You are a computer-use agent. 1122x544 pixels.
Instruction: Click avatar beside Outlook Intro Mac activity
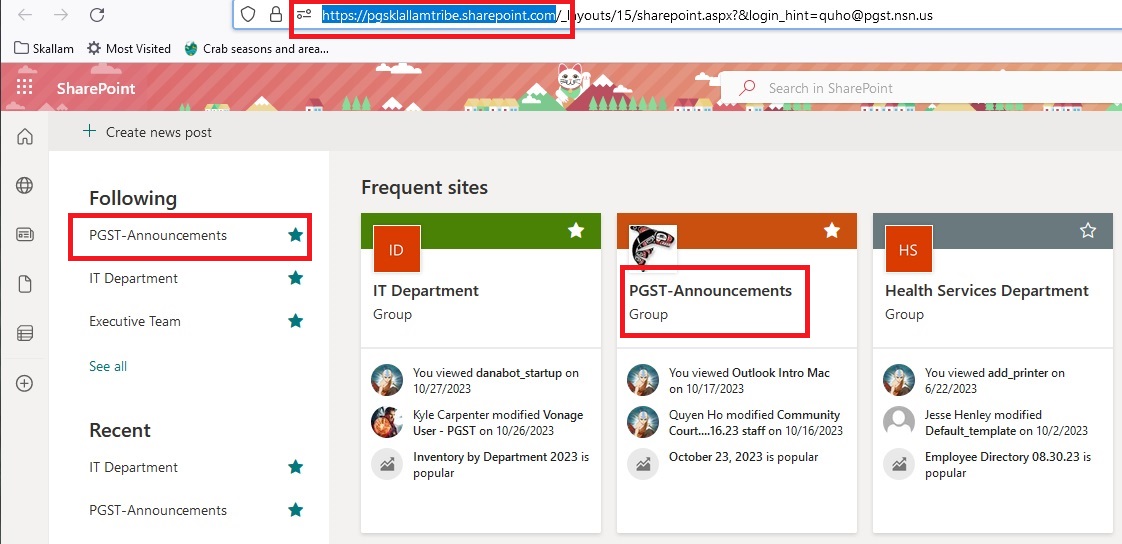643,380
